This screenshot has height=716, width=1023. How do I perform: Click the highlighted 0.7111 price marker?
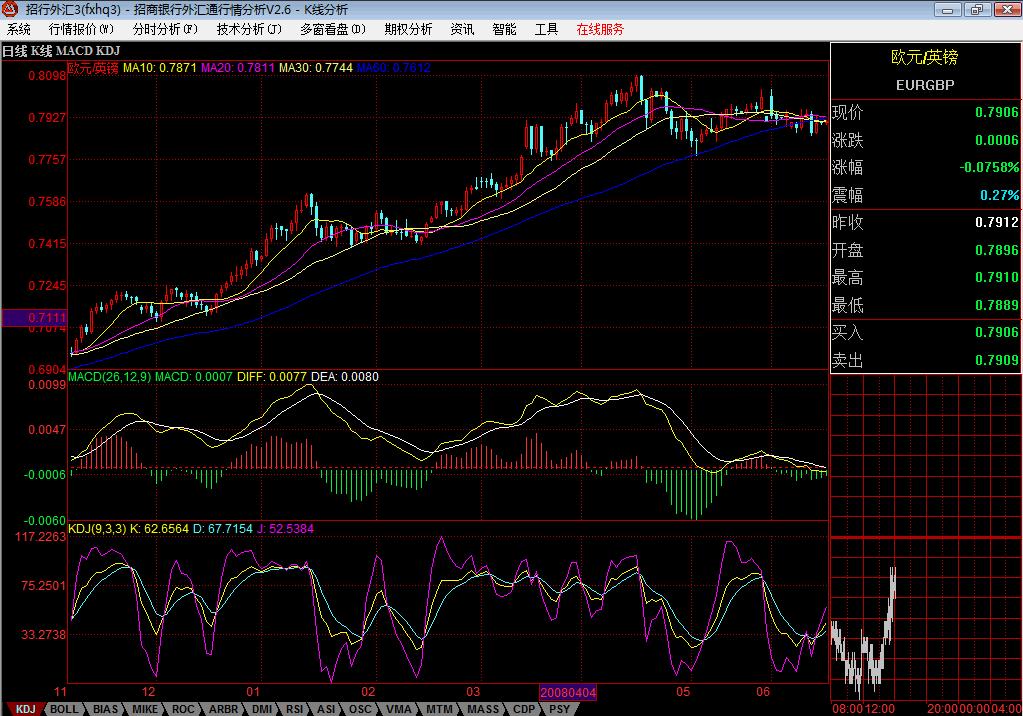pos(35,318)
